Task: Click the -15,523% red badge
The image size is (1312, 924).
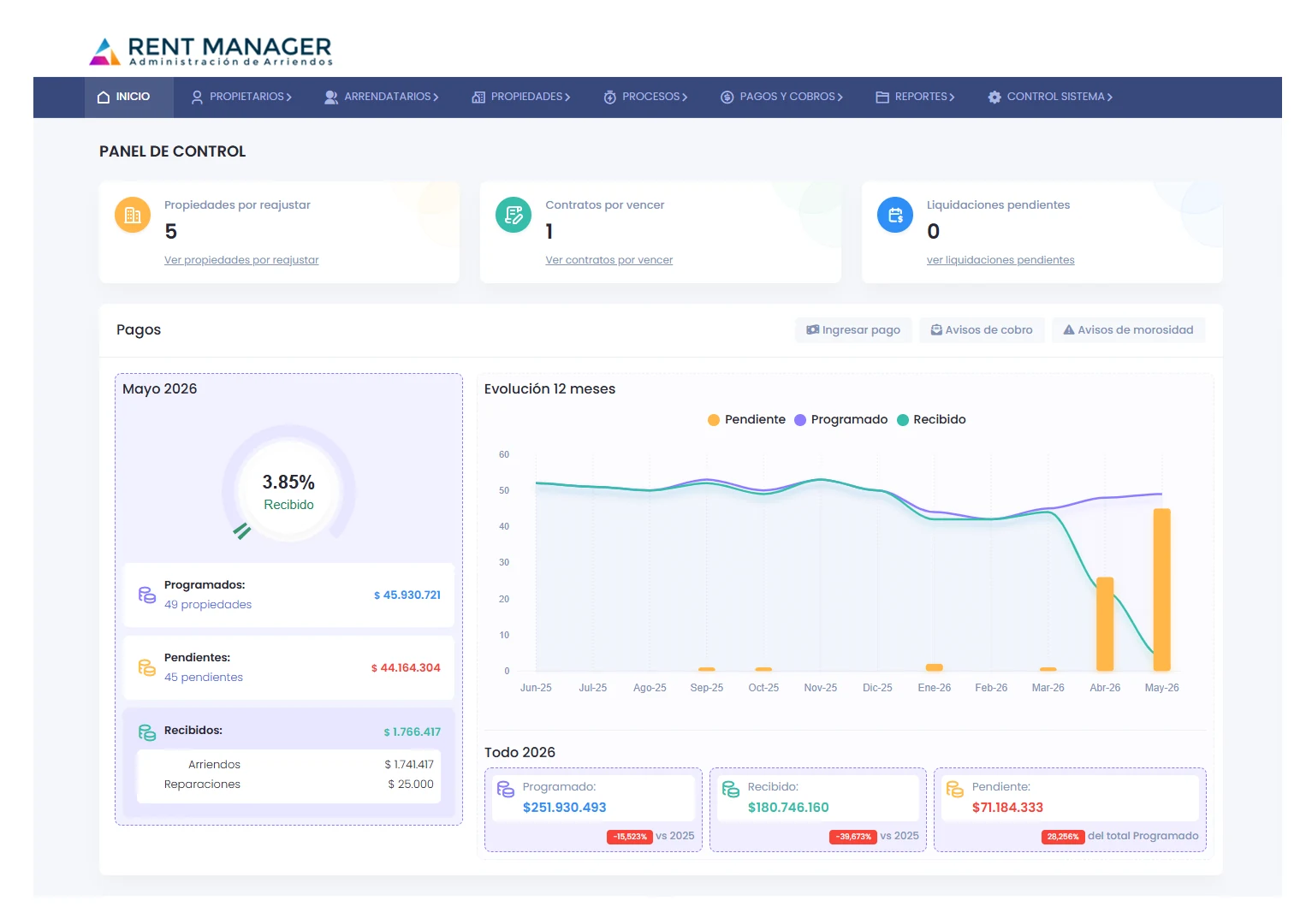Action: pyautogui.click(x=630, y=837)
